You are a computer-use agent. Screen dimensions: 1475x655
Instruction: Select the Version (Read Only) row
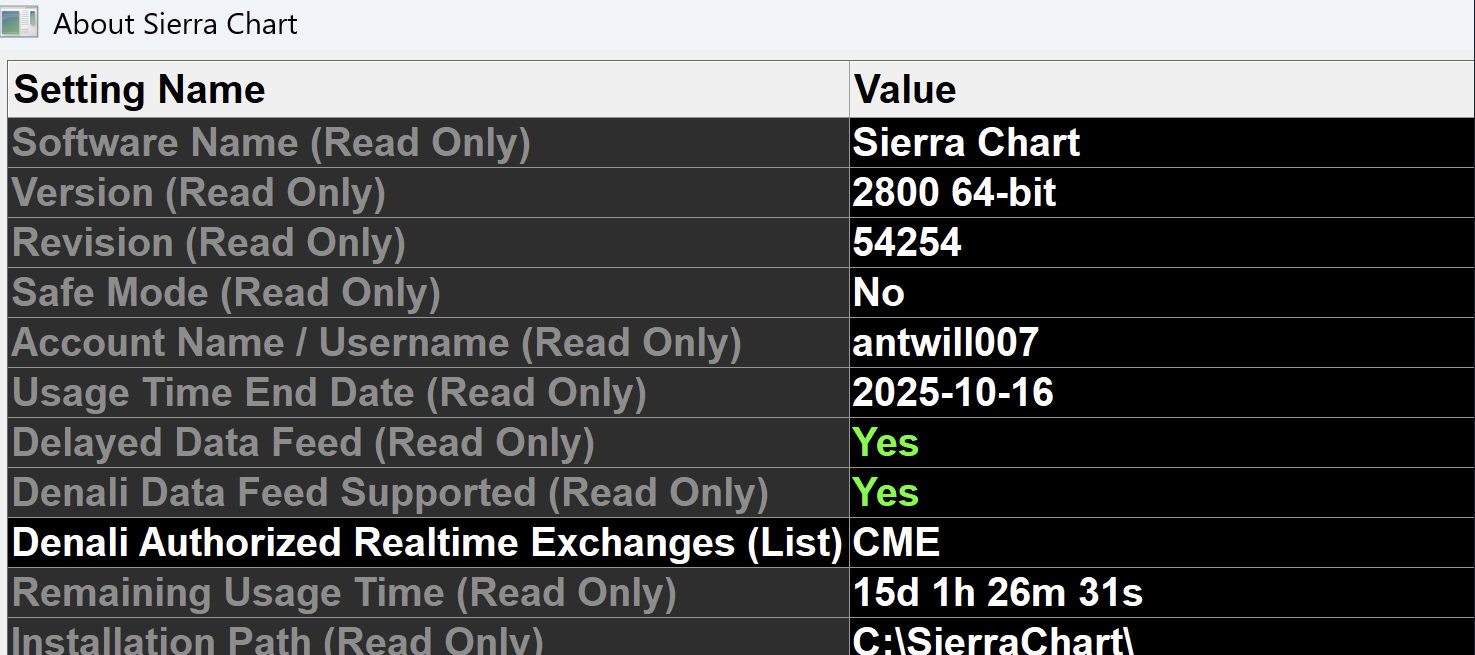tap(198, 193)
